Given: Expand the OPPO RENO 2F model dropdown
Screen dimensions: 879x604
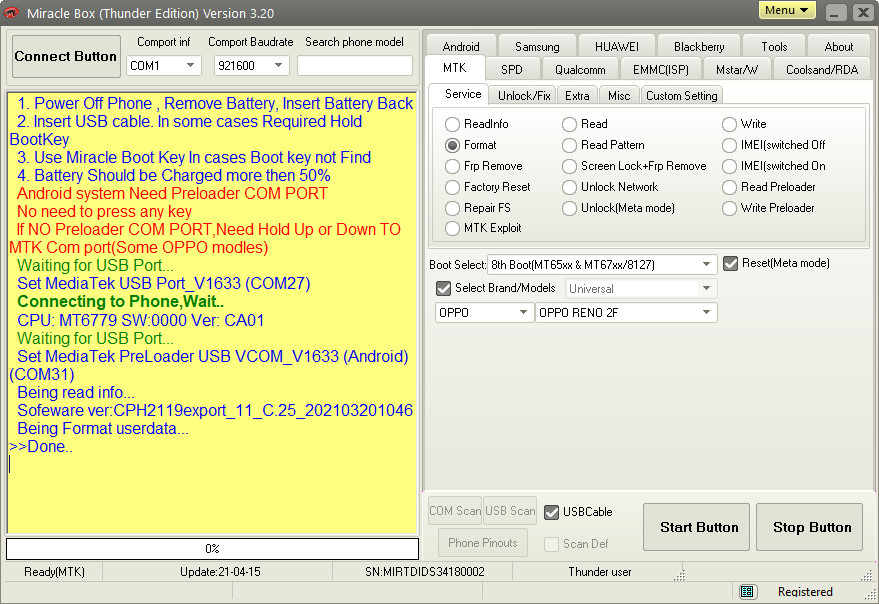Looking at the screenshot, I should click(626, 312).
